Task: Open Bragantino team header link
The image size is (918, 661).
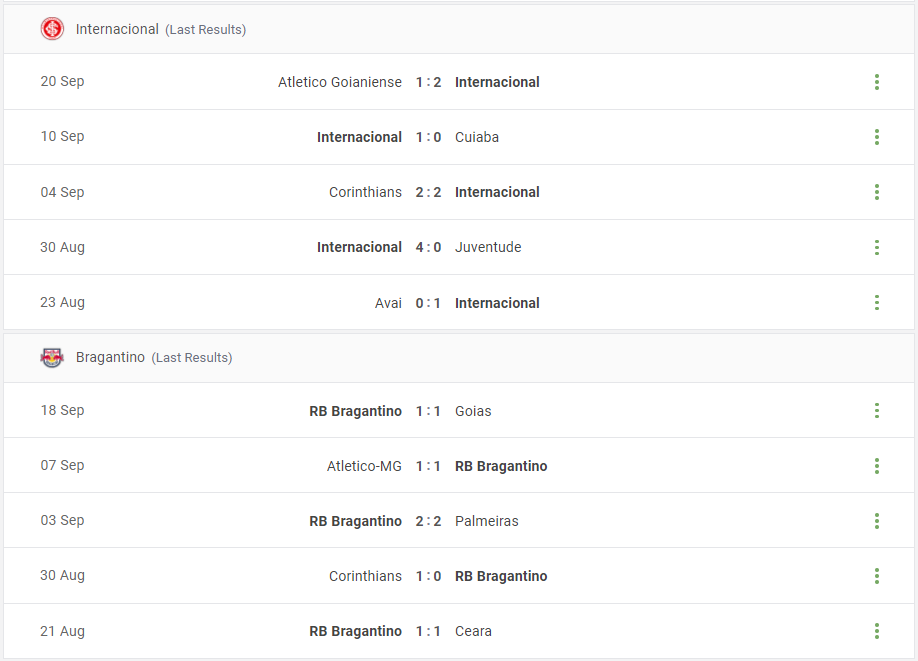Action: click(x=110, y=357)
